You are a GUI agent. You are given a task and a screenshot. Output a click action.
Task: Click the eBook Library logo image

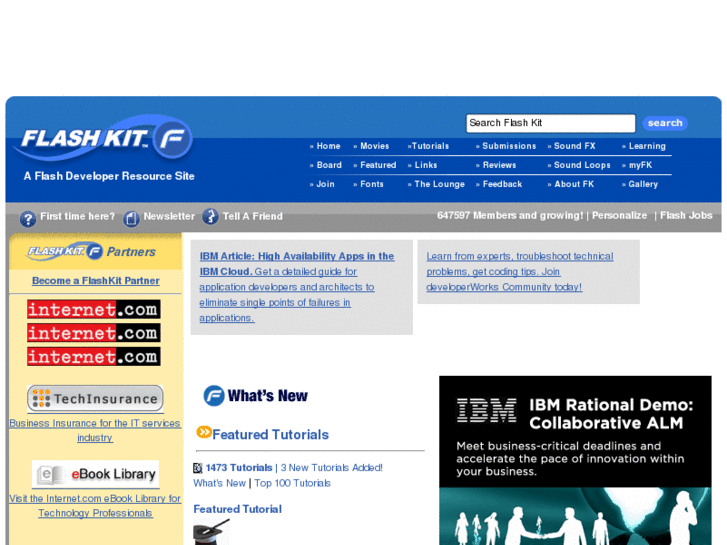(x=95, y=474)
